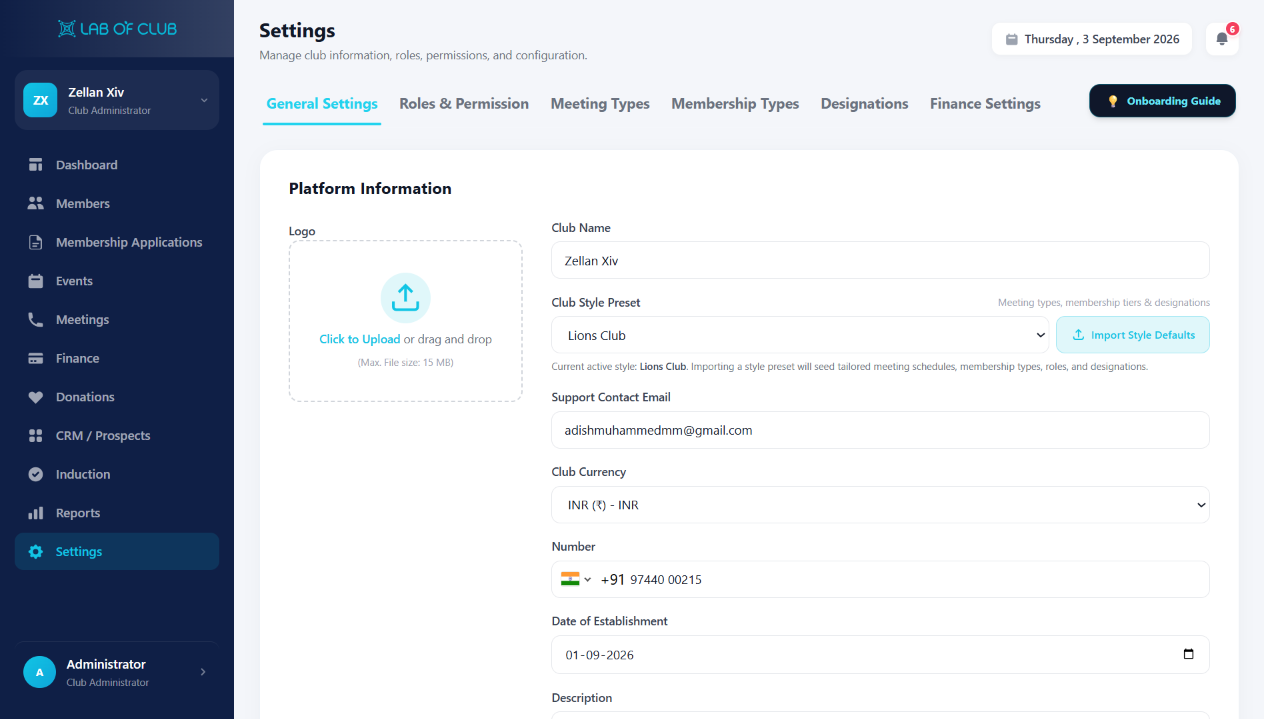Switch to Roles & Permission tab
Screen dimensions: 1264x719
tap(464, 104)
